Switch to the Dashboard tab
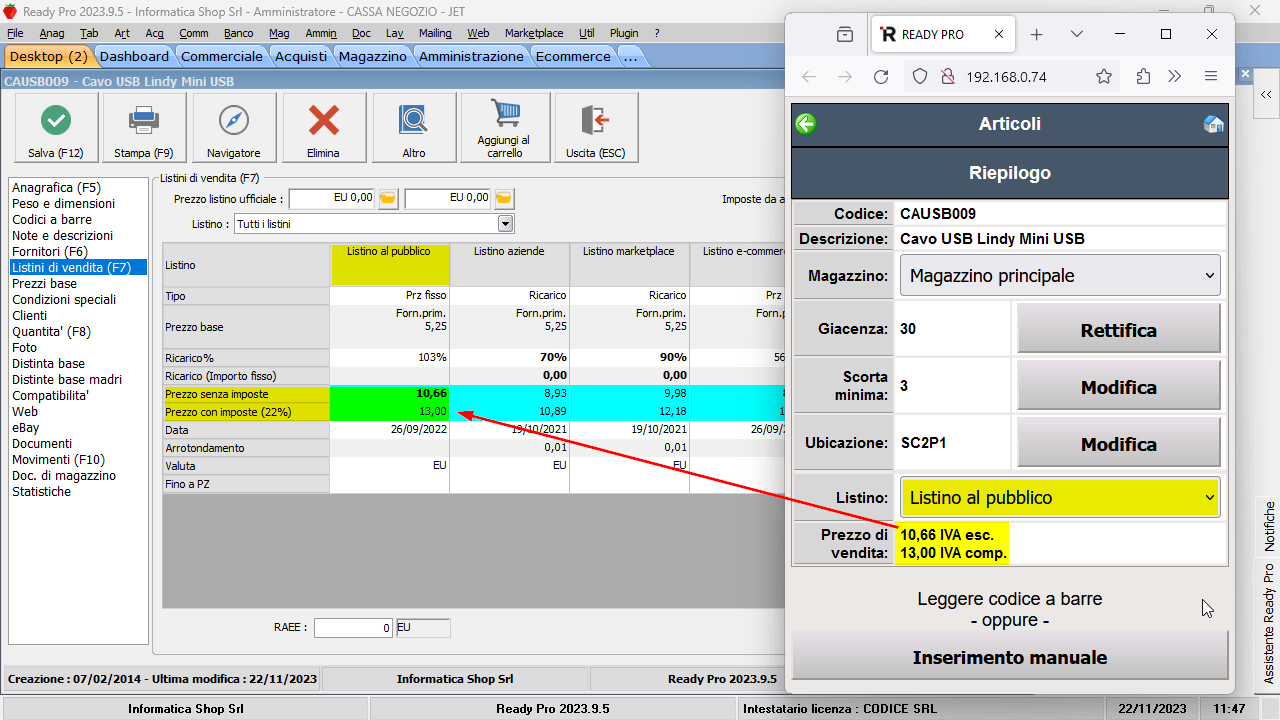 [x=134, y=56]
